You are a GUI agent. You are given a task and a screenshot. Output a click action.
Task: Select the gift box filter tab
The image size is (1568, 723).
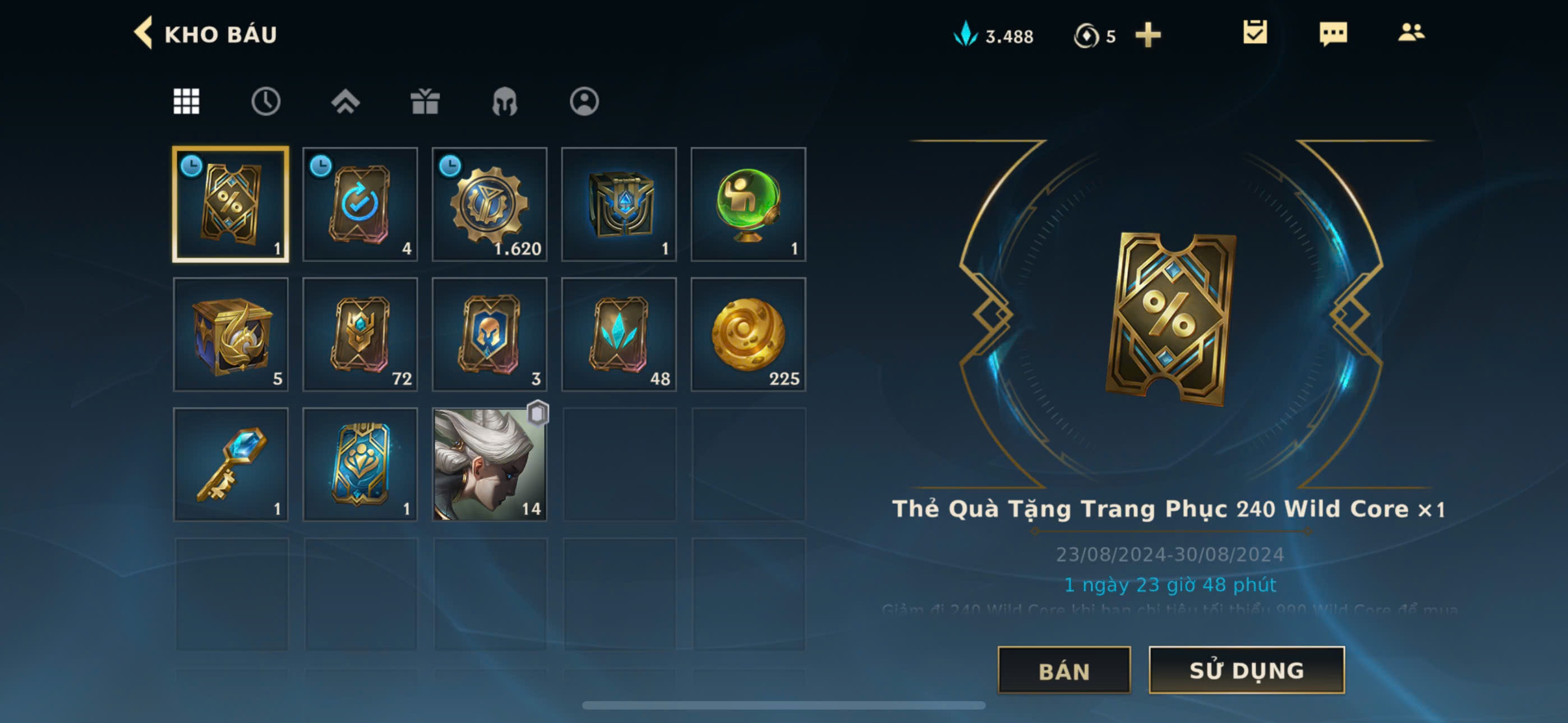425,101
